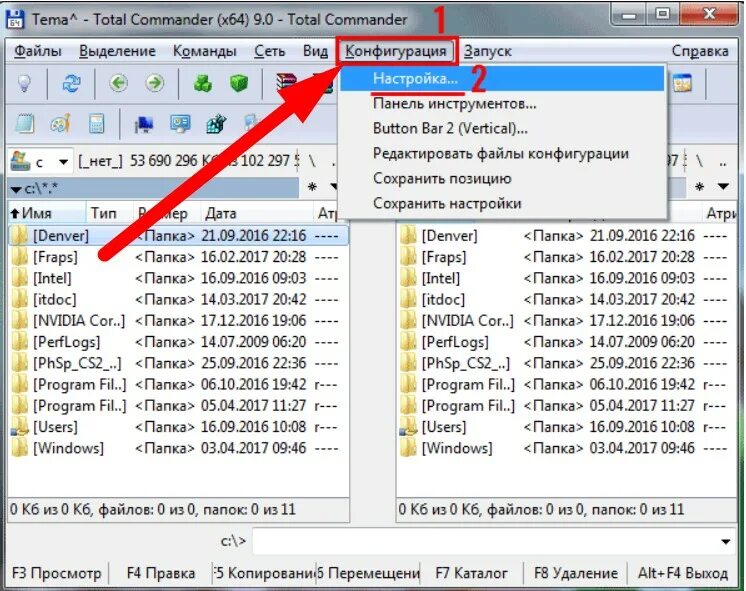Click the F5 Копирование button

[265, 573]
